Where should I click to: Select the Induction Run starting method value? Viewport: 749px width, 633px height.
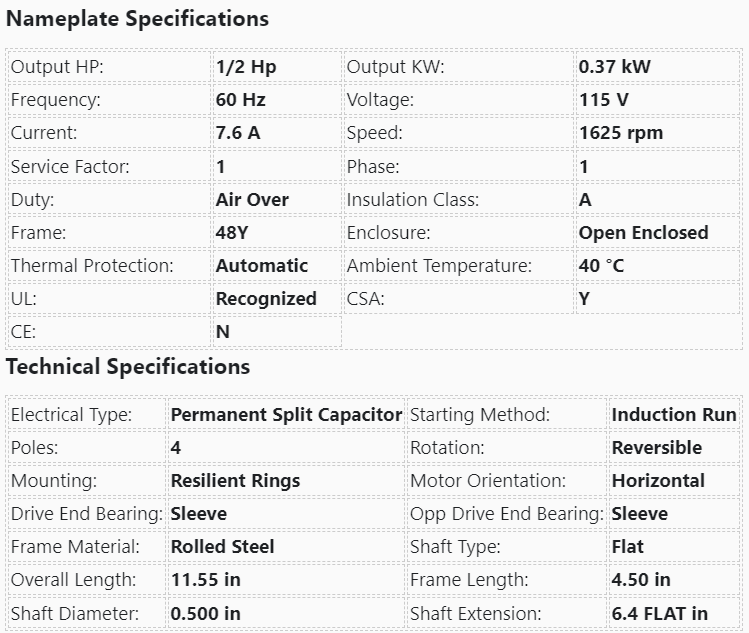[674, 415]
